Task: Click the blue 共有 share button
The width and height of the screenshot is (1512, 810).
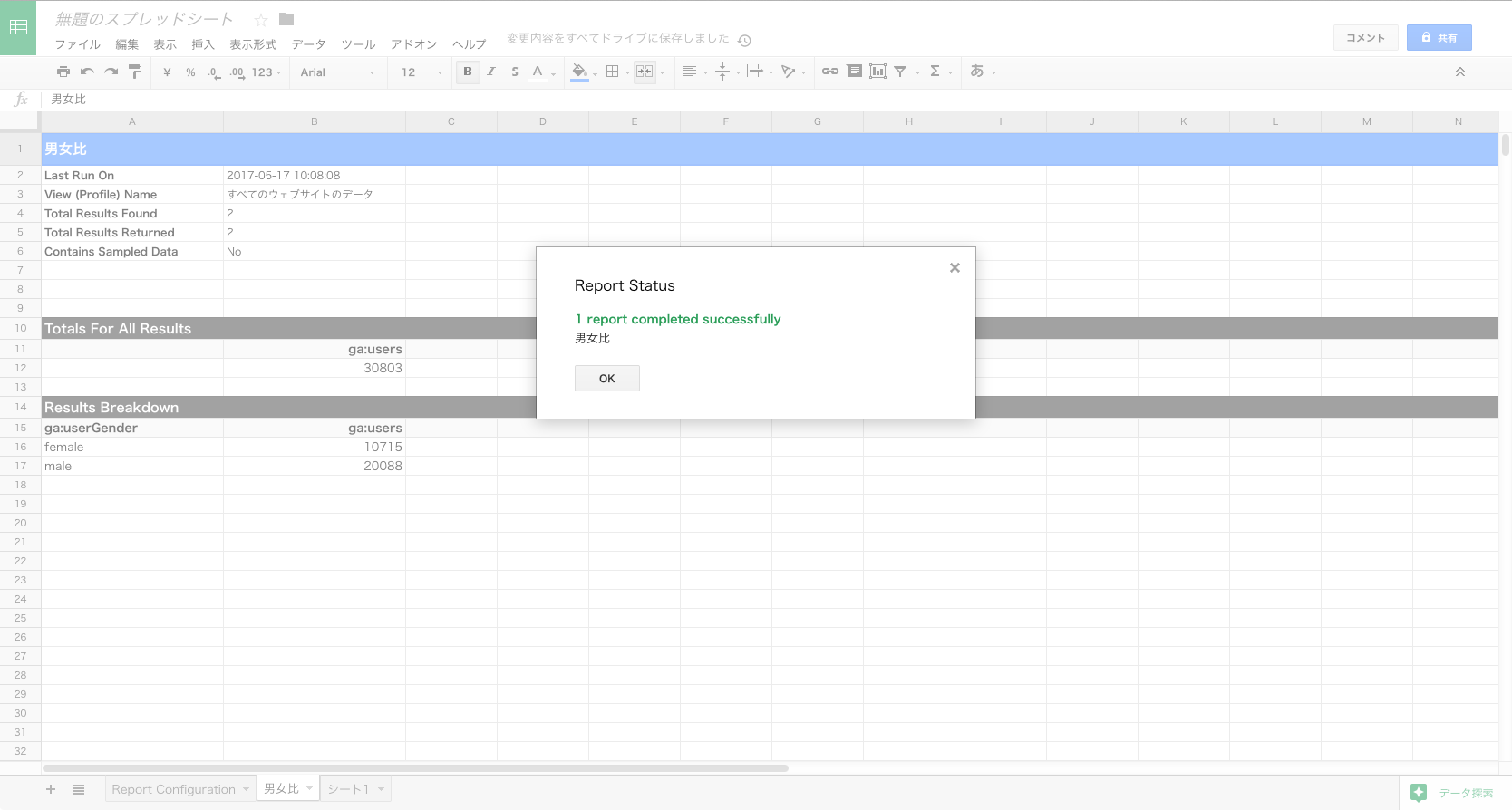Action: click(1439, 37)
